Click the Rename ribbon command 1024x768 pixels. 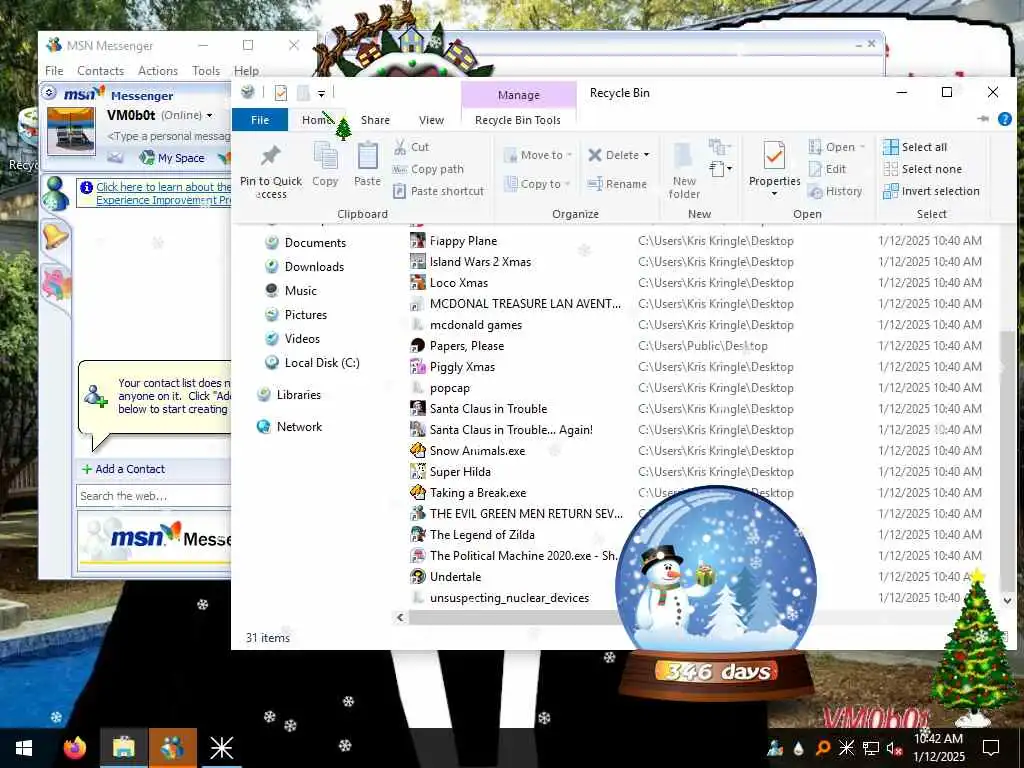pyautogui.click(x=617, y=184)
